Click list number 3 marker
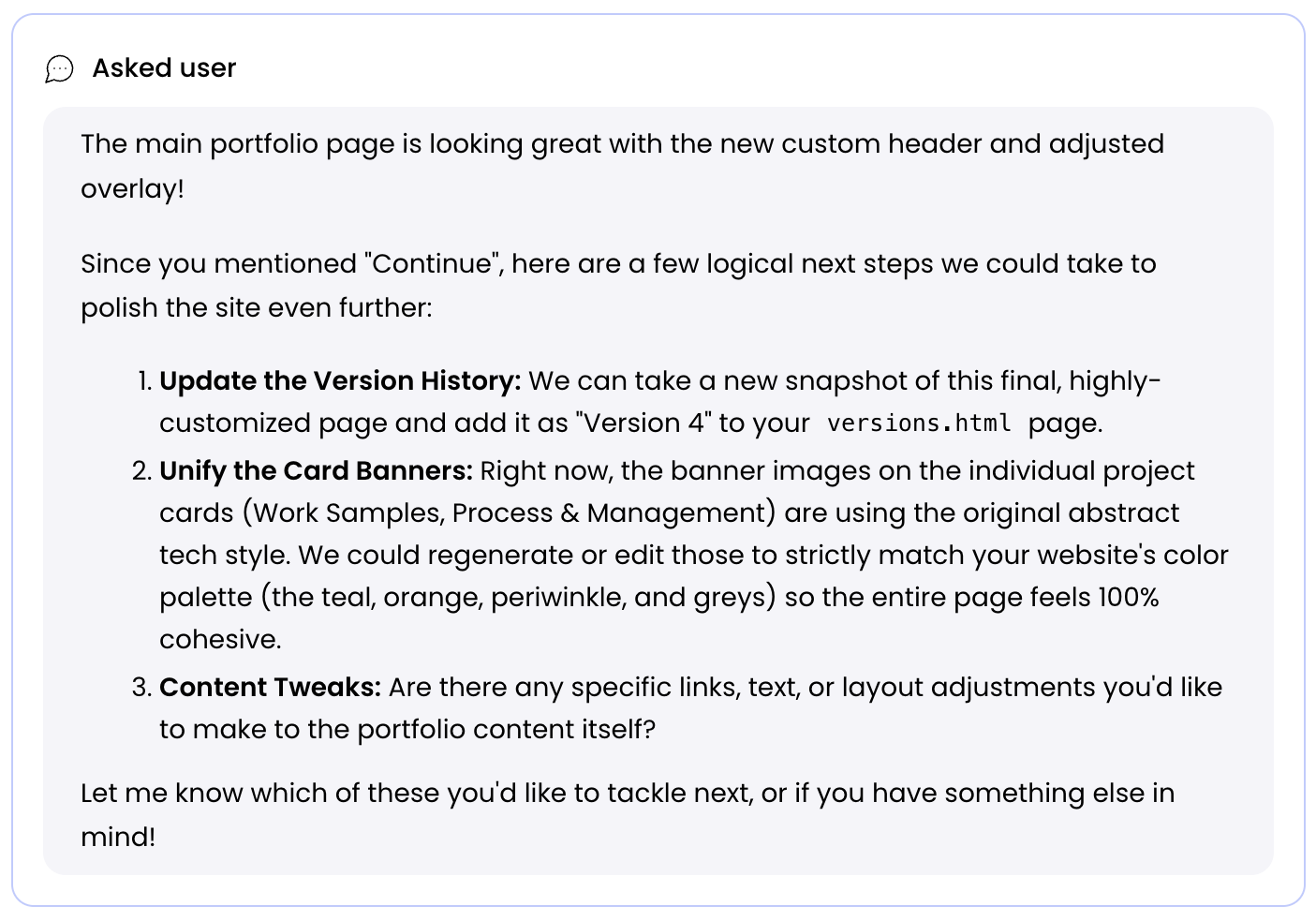This screenshot has height=921, width=1316. click(141, 688)
